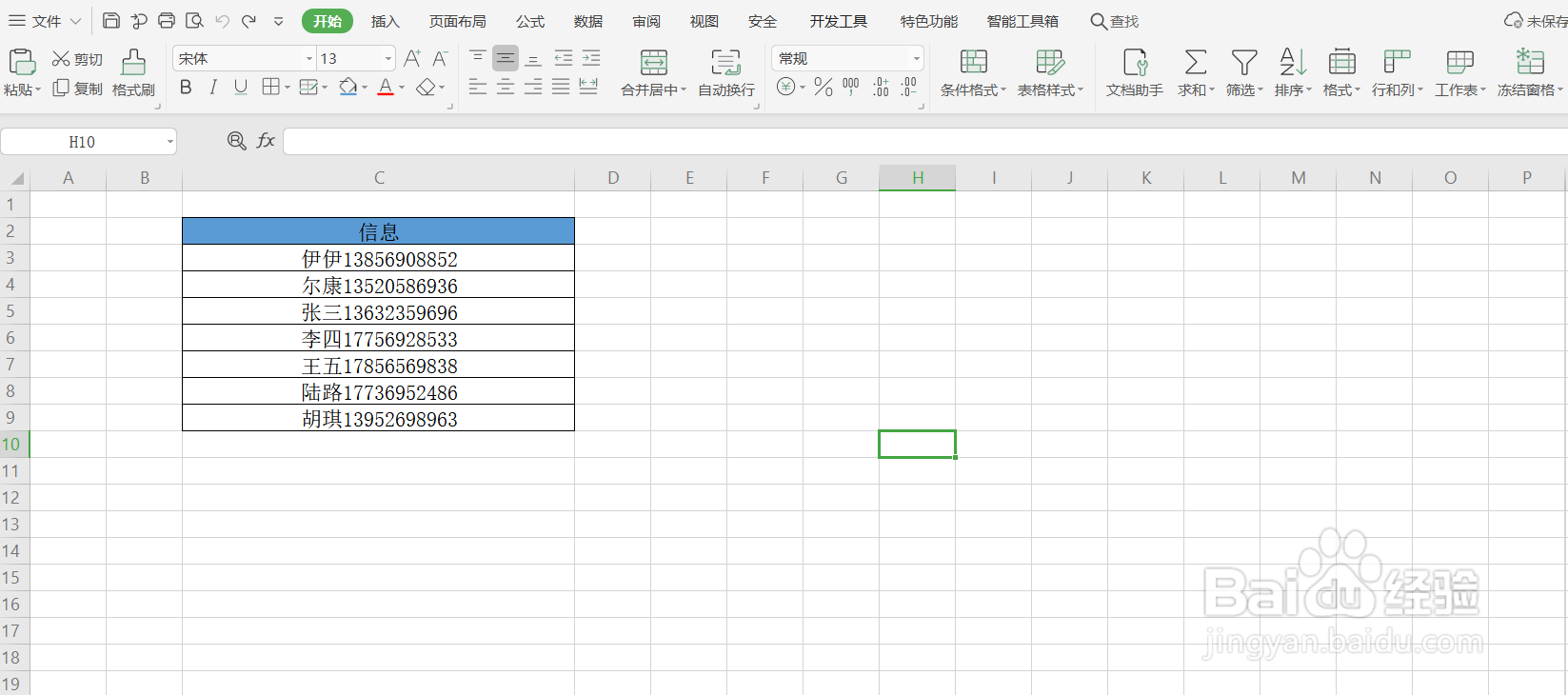Clear formatting with eraser icon
Viewport: 1568px width, 695px height.
[426, 88]
